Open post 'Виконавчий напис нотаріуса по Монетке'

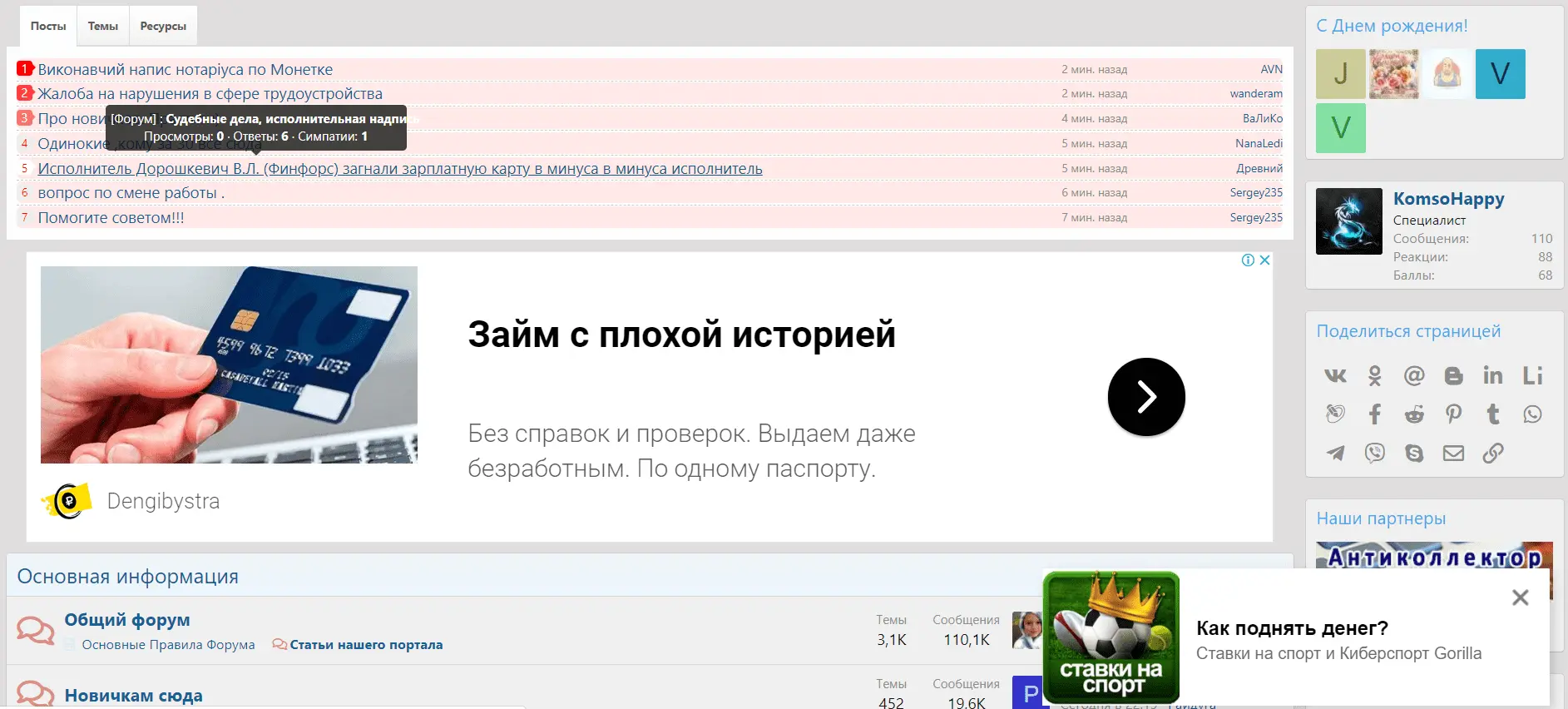(185, 70)
